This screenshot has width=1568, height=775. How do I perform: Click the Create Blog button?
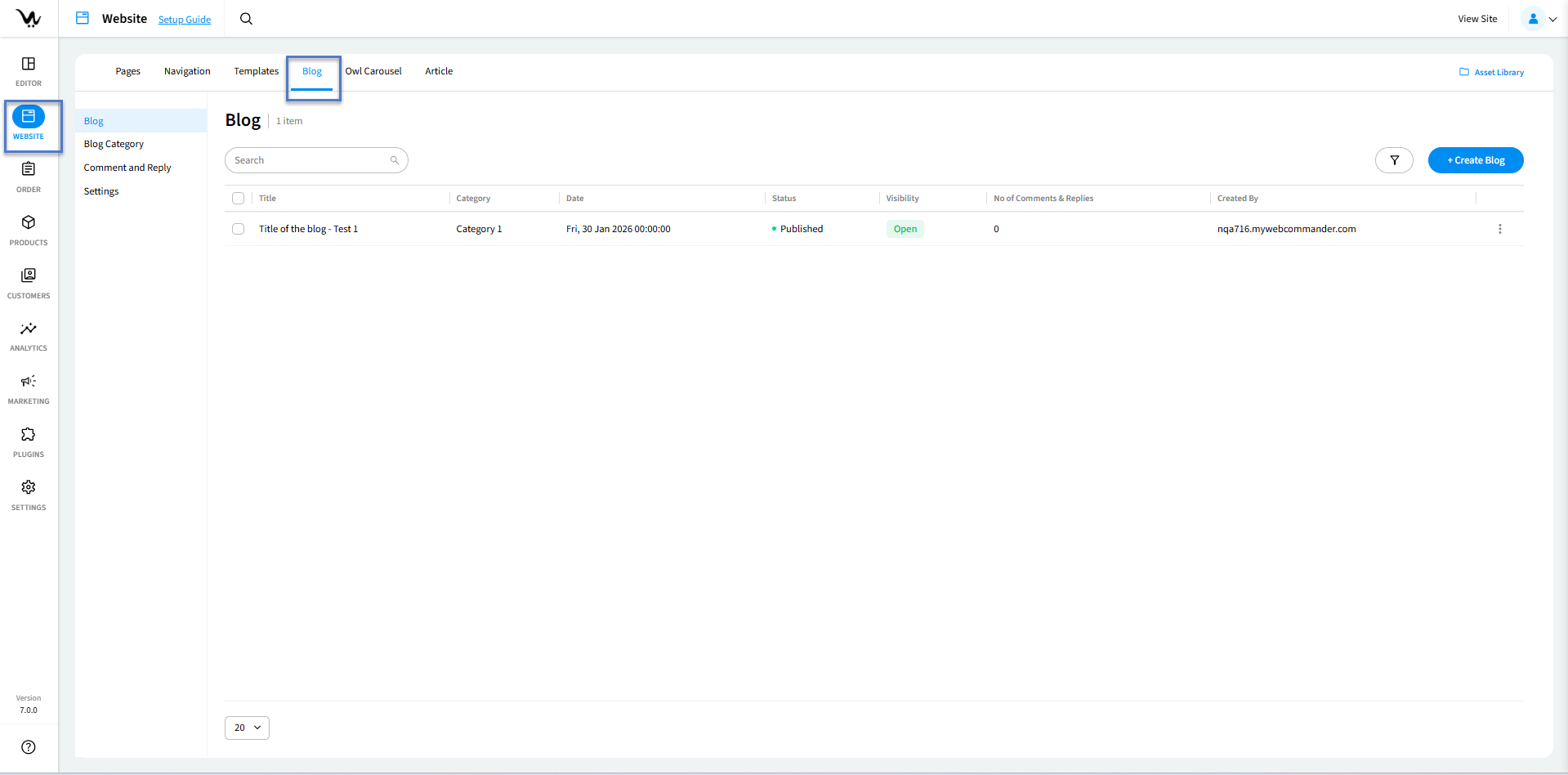(1475, 160)
